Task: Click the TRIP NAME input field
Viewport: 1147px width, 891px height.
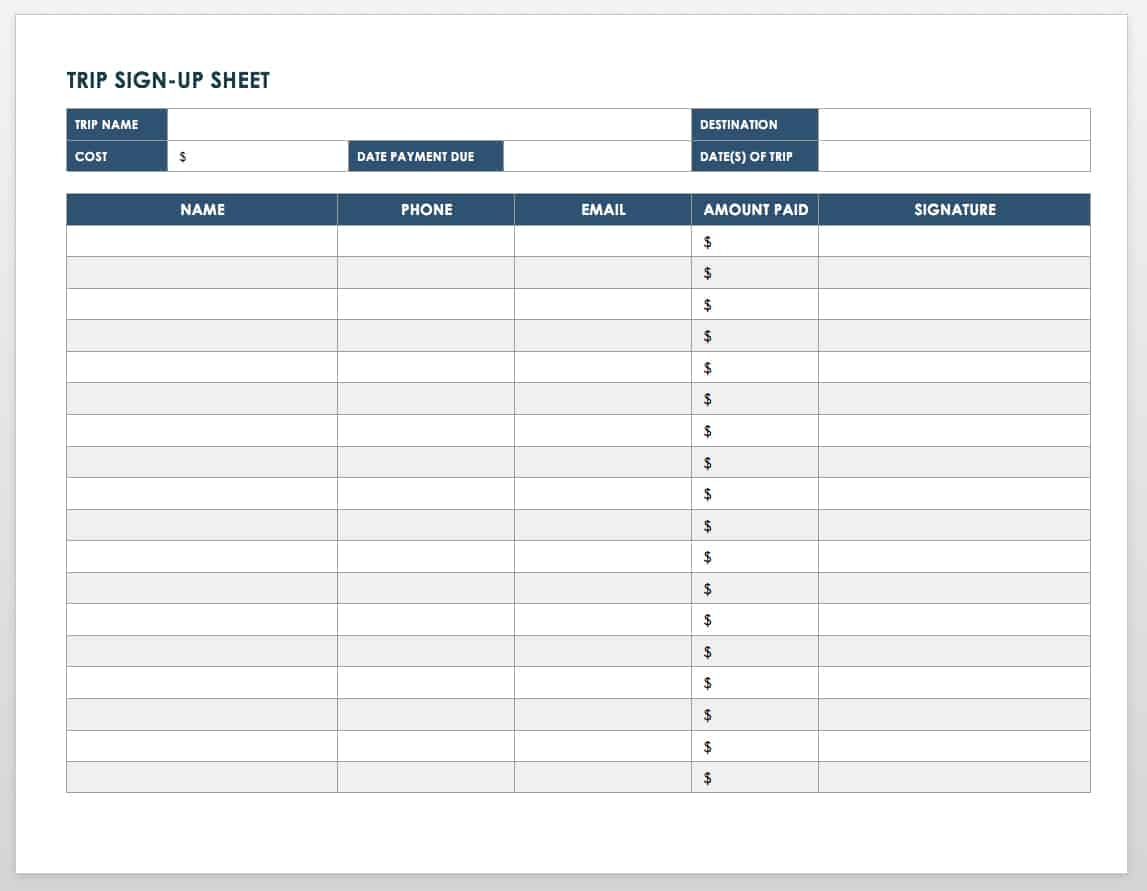Action: point(430,124)
